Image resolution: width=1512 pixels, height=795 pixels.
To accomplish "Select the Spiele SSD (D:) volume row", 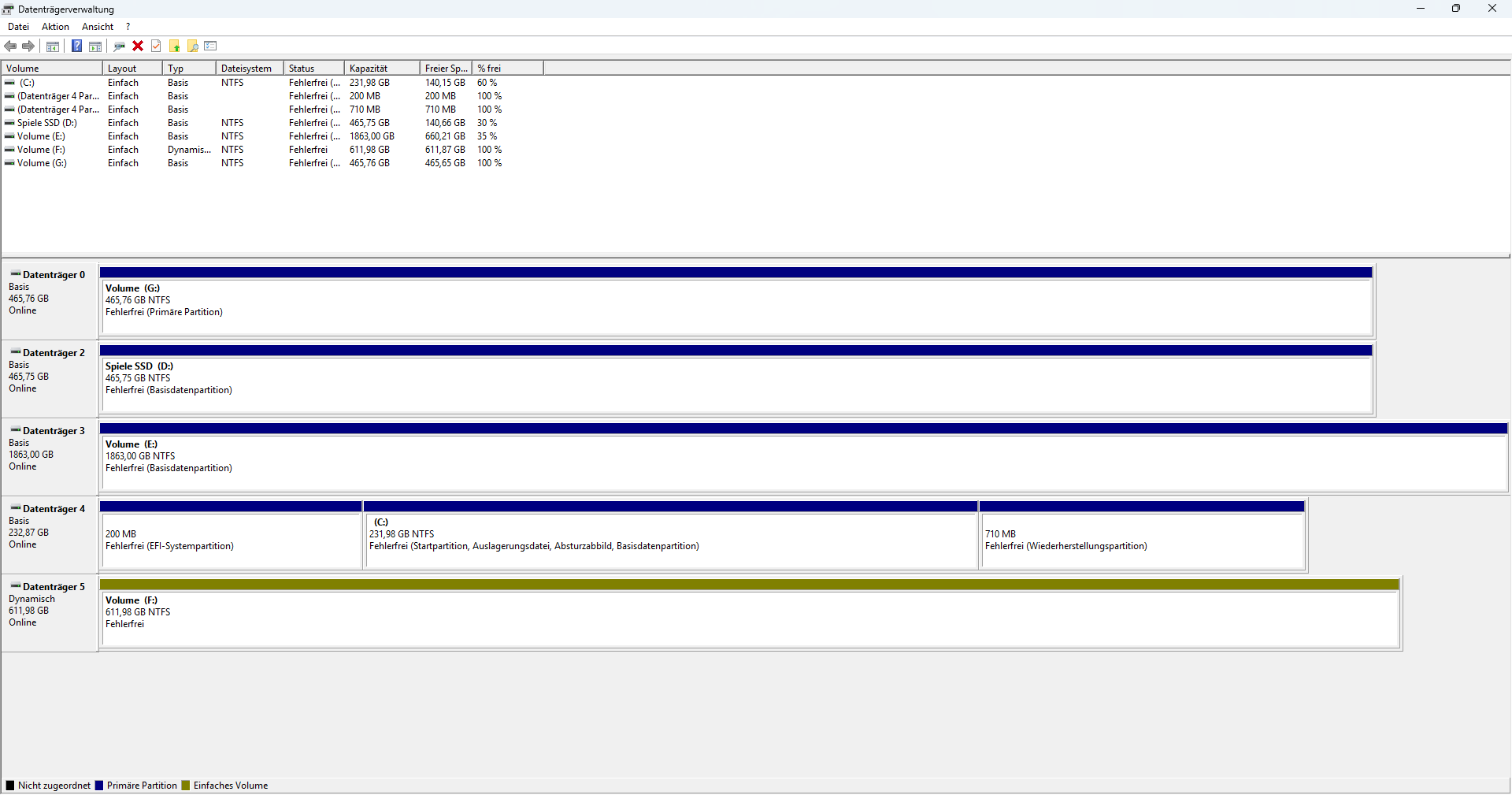I will tap(47, 122).
